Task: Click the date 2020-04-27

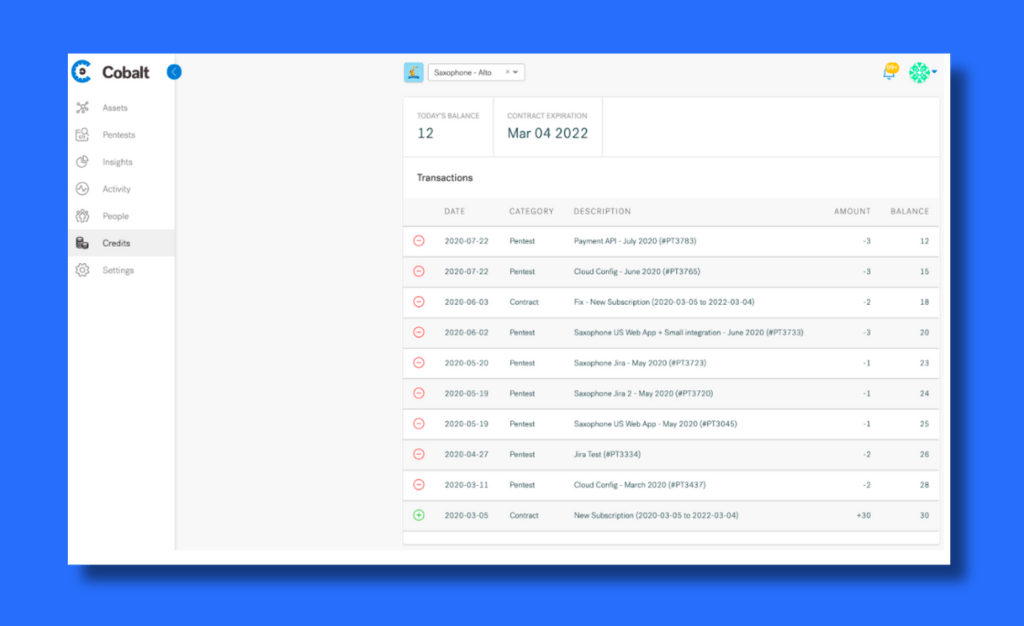Action: pyautogui.click(x=466, y=454)
